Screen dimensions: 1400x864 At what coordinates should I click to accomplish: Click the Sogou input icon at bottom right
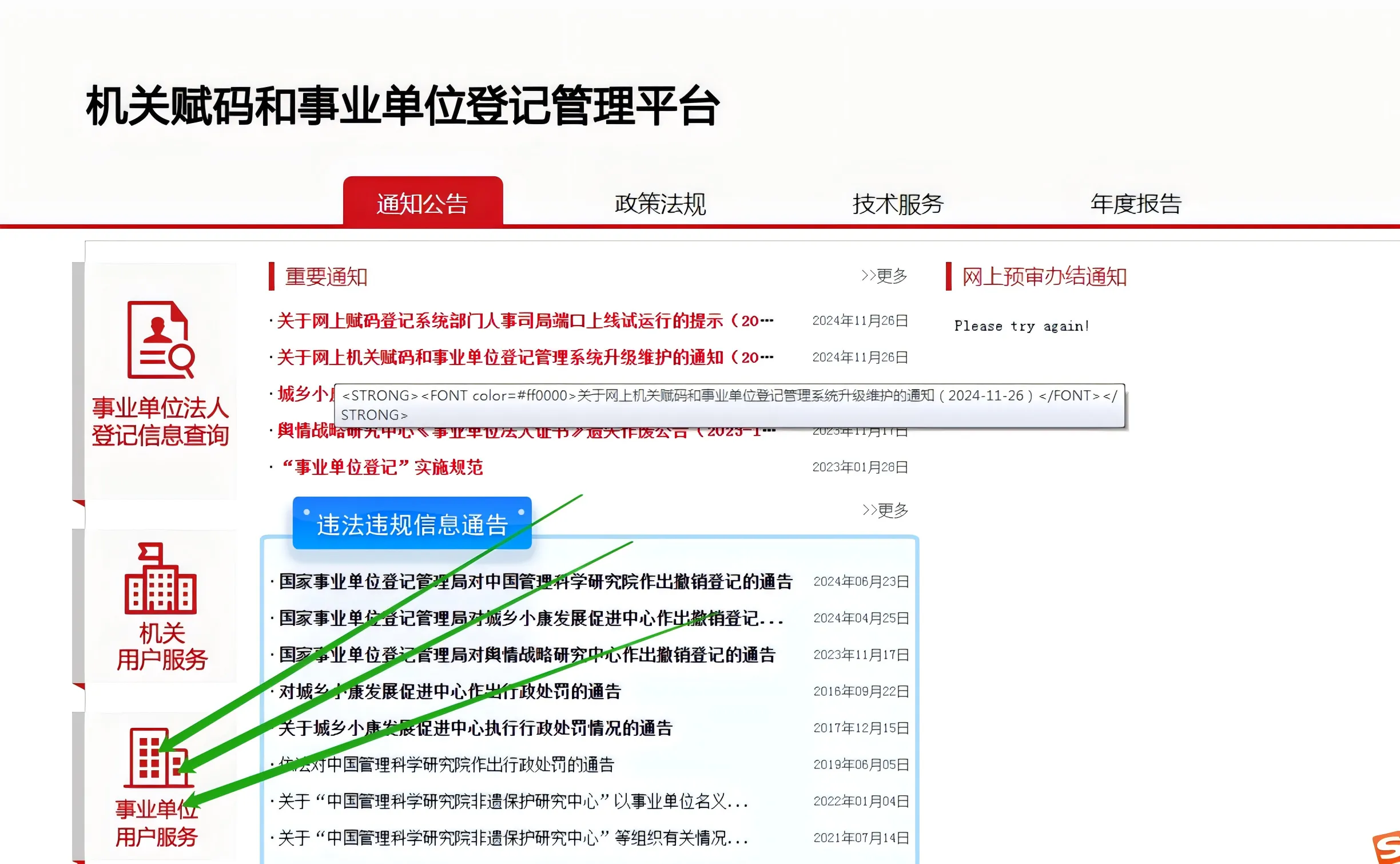coord(1386,847)
